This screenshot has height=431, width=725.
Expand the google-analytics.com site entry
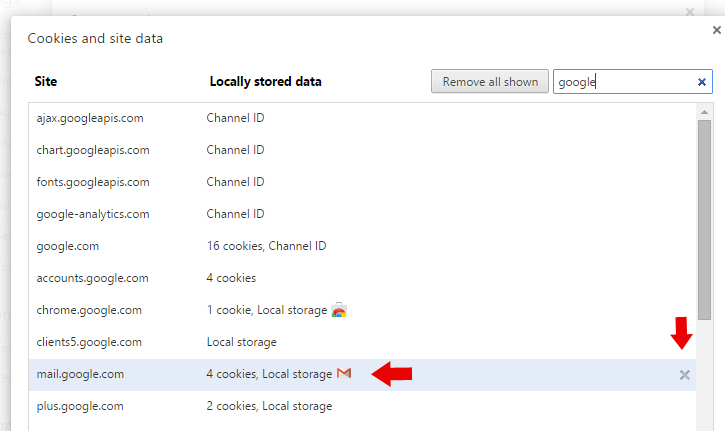(92, 214)
